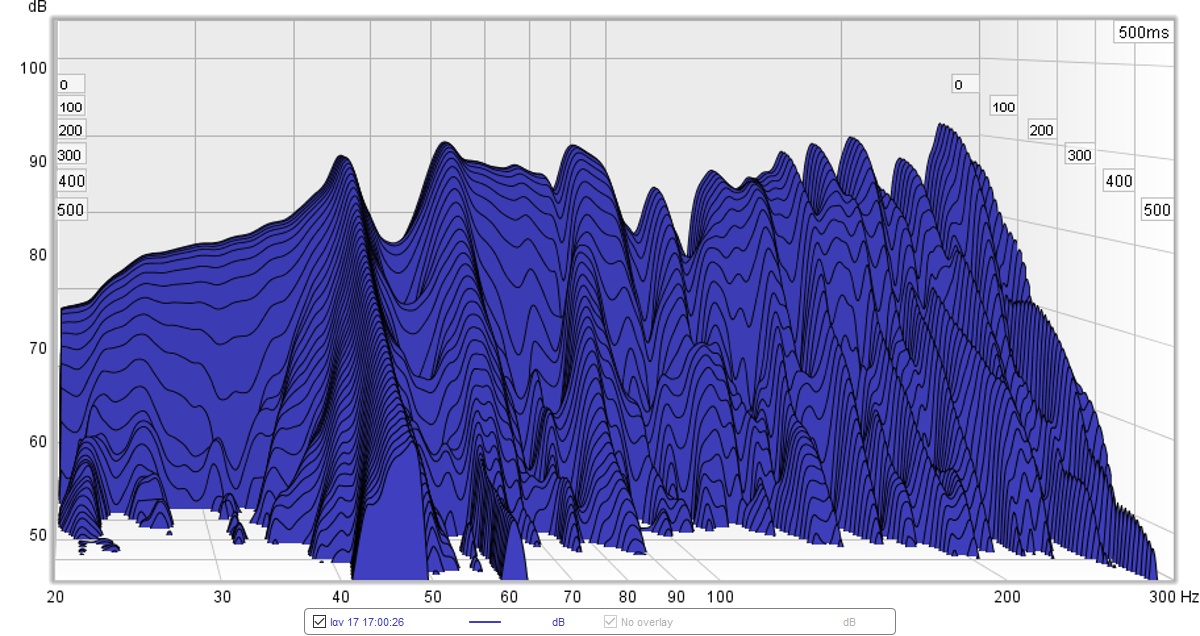Click the 500 ms marker on left time scale
Viewport: 1200px width, 636px height.
[x=72, y=210]
